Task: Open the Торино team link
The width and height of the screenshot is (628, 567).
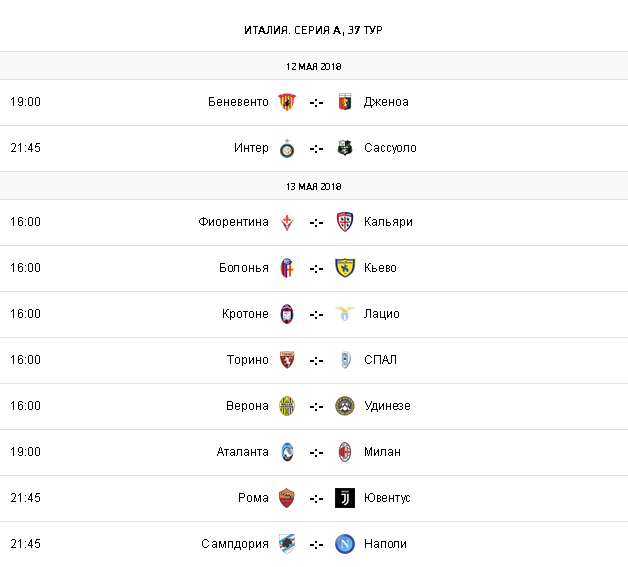Action: pos(247,360)
